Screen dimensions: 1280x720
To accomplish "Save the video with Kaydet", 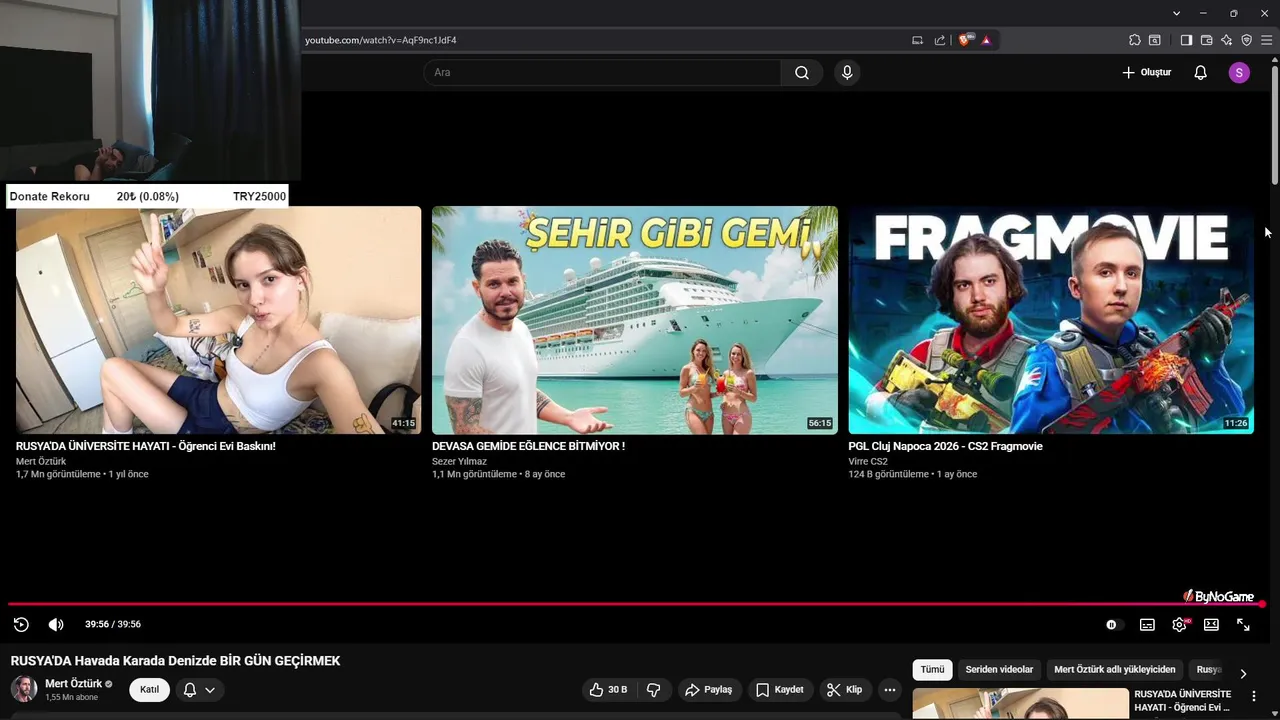I will pyautogui.click(x=780, y=690).
